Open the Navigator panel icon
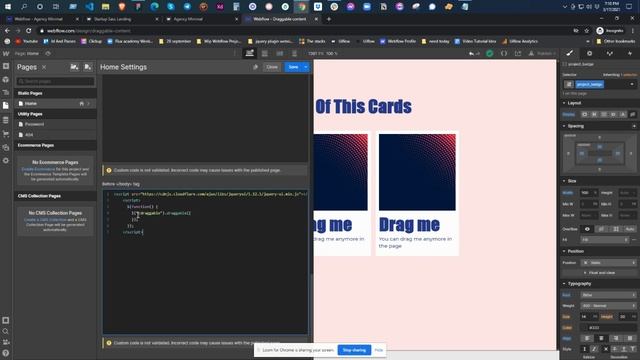This screenshot has width=640, height=360. point(6,93)
